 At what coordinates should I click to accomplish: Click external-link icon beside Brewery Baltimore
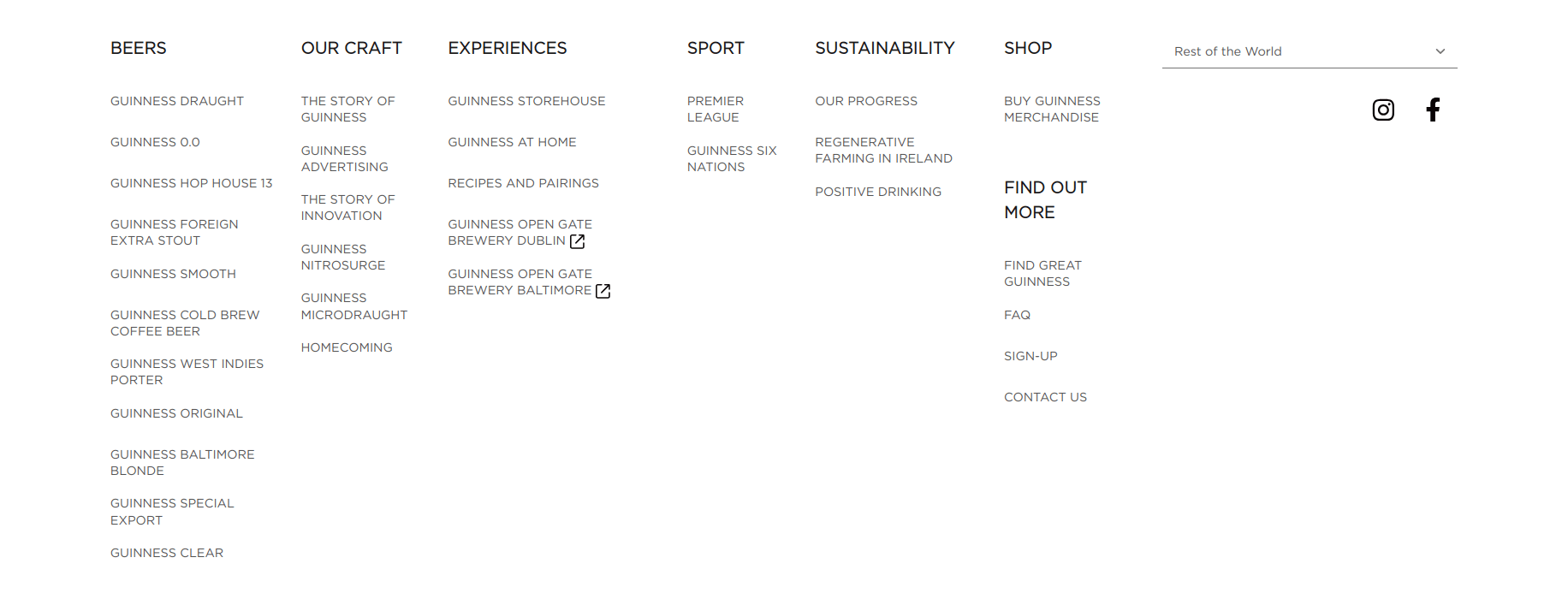click(603, 291)
